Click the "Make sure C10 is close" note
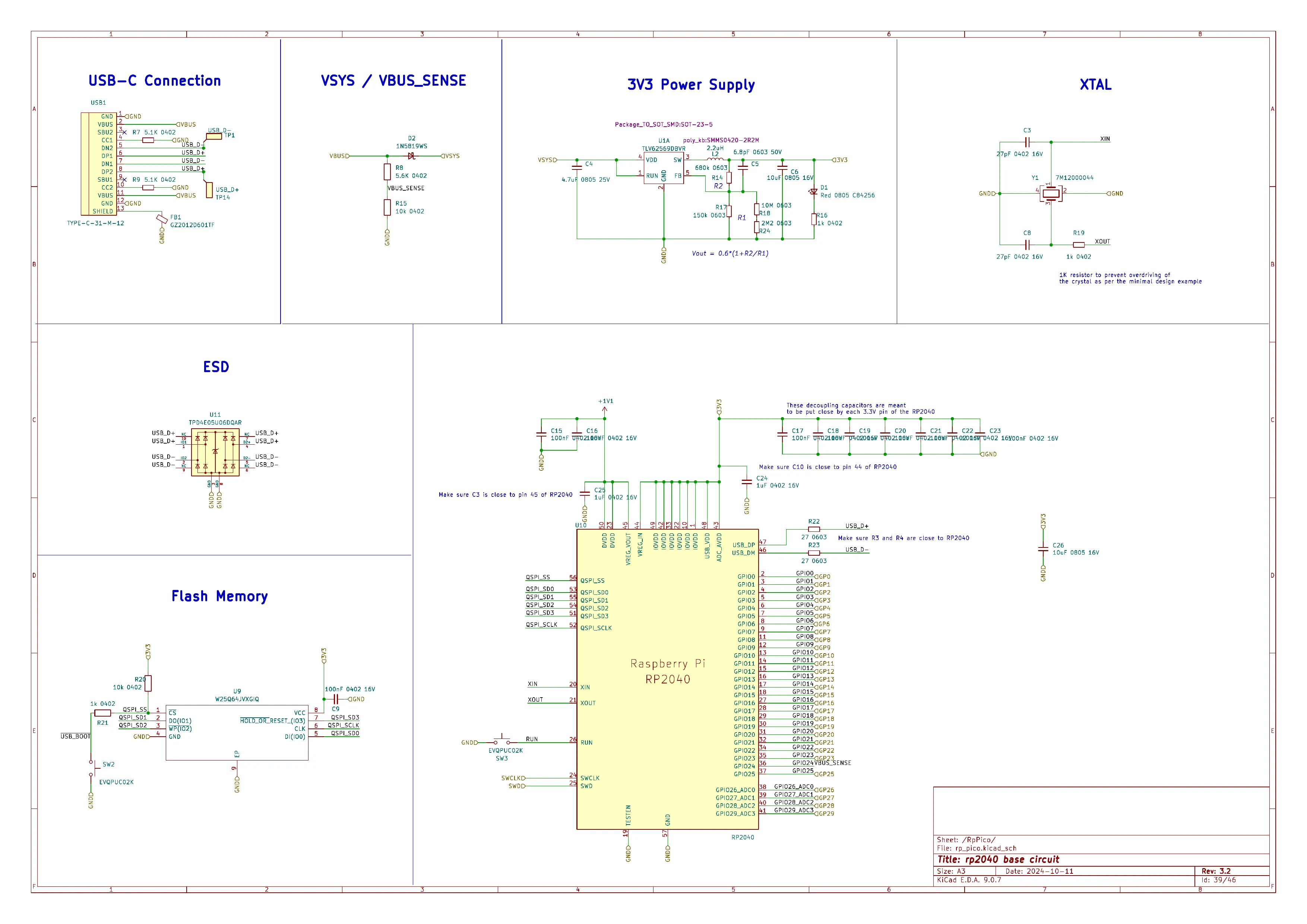 (x=828, y=467)
